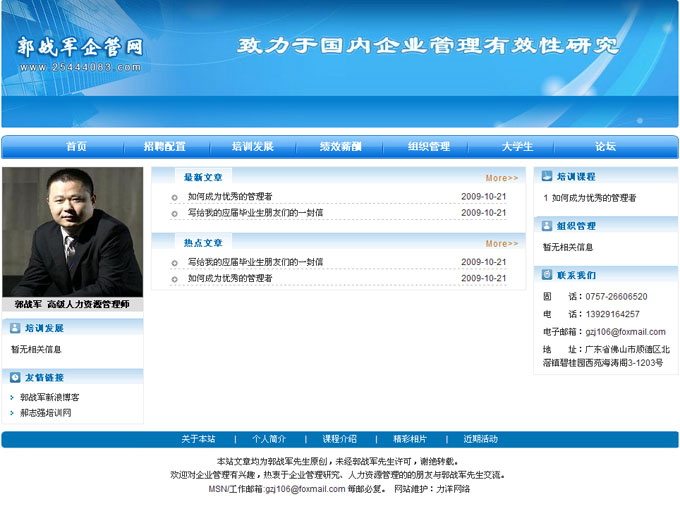Click the icon beside 培训发展 sidebar heading

14,328
